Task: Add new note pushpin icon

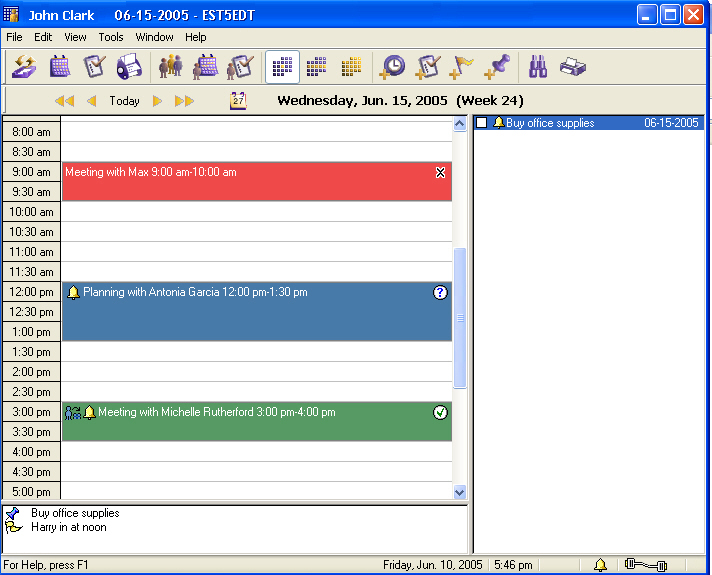Action: tap(497, 67)
